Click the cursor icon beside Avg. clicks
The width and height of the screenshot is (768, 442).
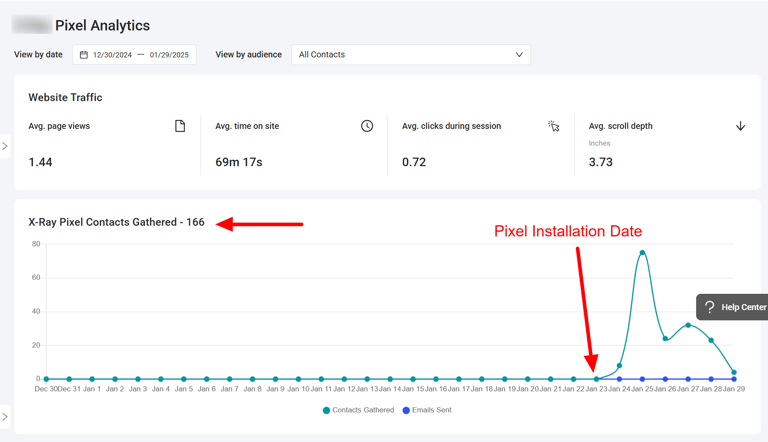pyautogui.click(x=553, y=126)
